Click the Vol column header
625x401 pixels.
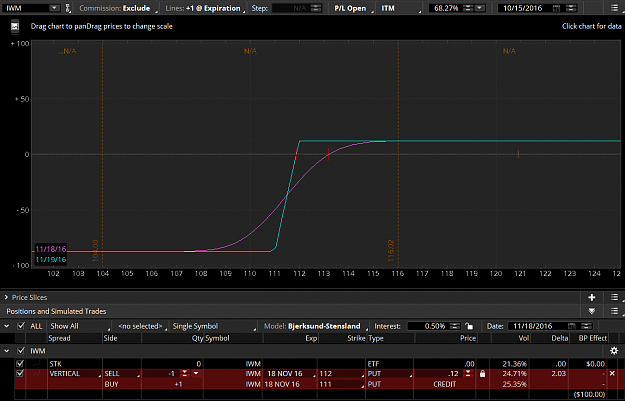click(x=523, y=338)
